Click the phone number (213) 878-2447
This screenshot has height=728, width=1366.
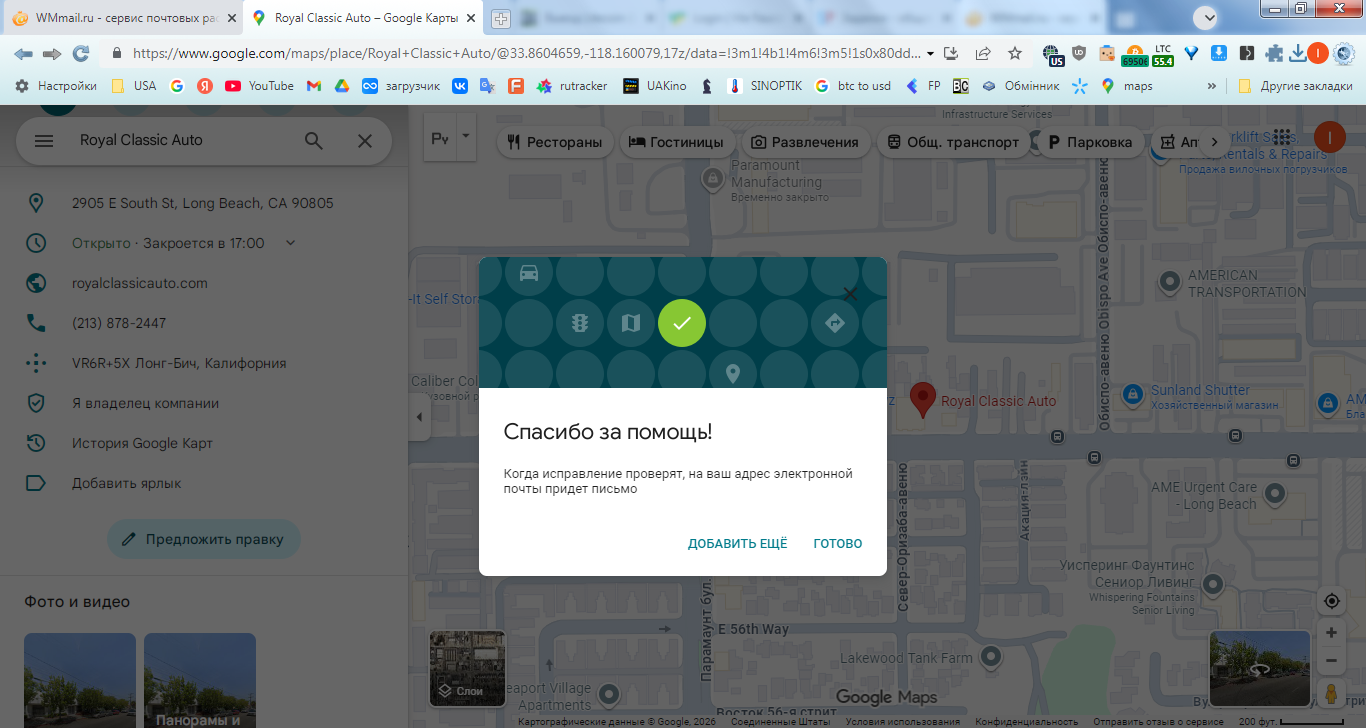pyautogui.click(x=119, y=323)
